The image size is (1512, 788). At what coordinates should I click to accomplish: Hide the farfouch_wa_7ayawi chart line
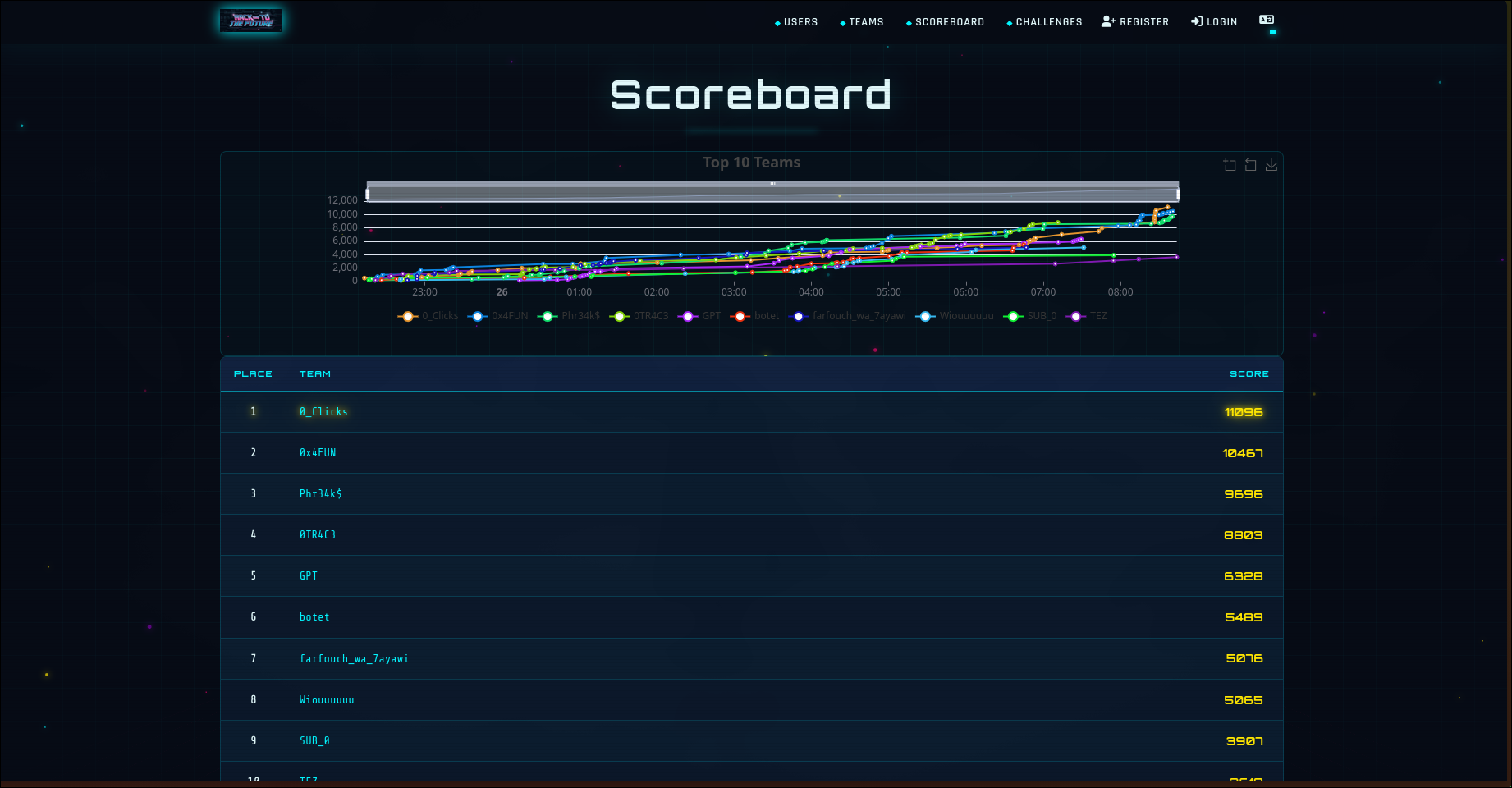point(852,316)
